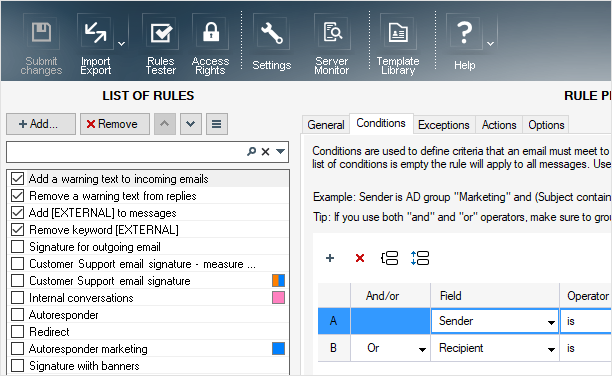
Task: Enable Internal conversations rule checkbox
Action: [18, 298]
